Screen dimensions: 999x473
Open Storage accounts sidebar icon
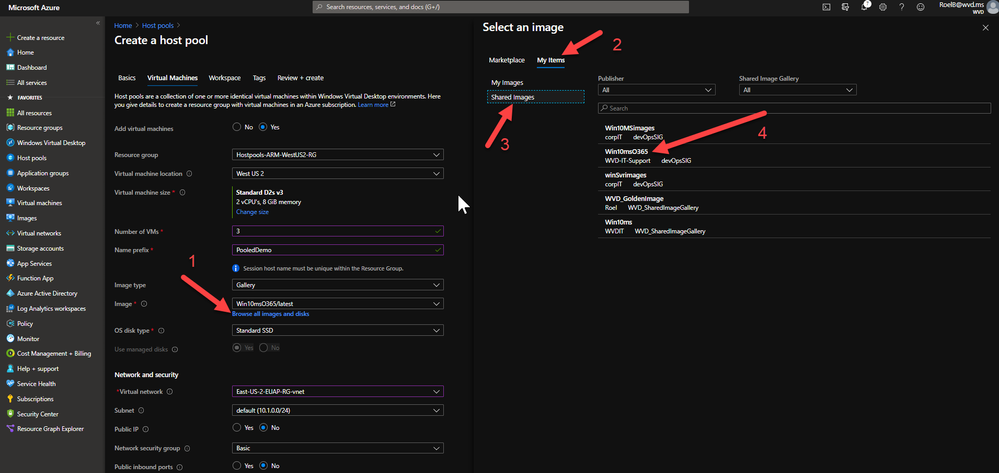(10, 249)
